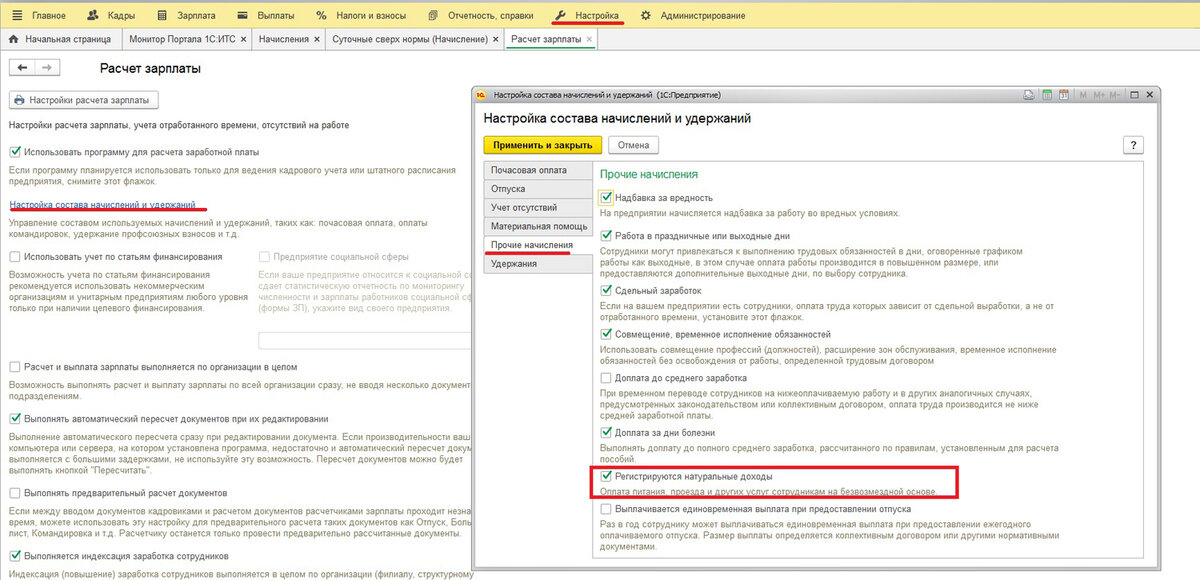The height and width of the screenshot is (580, 1200).
Task: Select the Учет отсутствий dialog tab
Action: point(536,207)
